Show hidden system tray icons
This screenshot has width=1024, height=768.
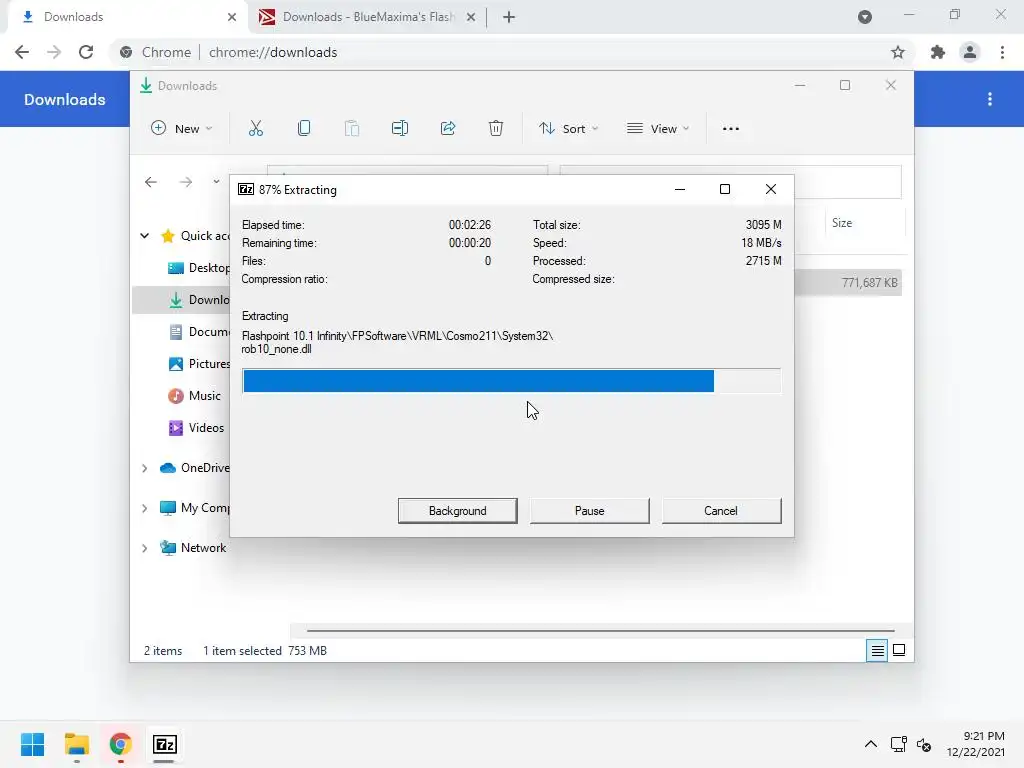871,744
